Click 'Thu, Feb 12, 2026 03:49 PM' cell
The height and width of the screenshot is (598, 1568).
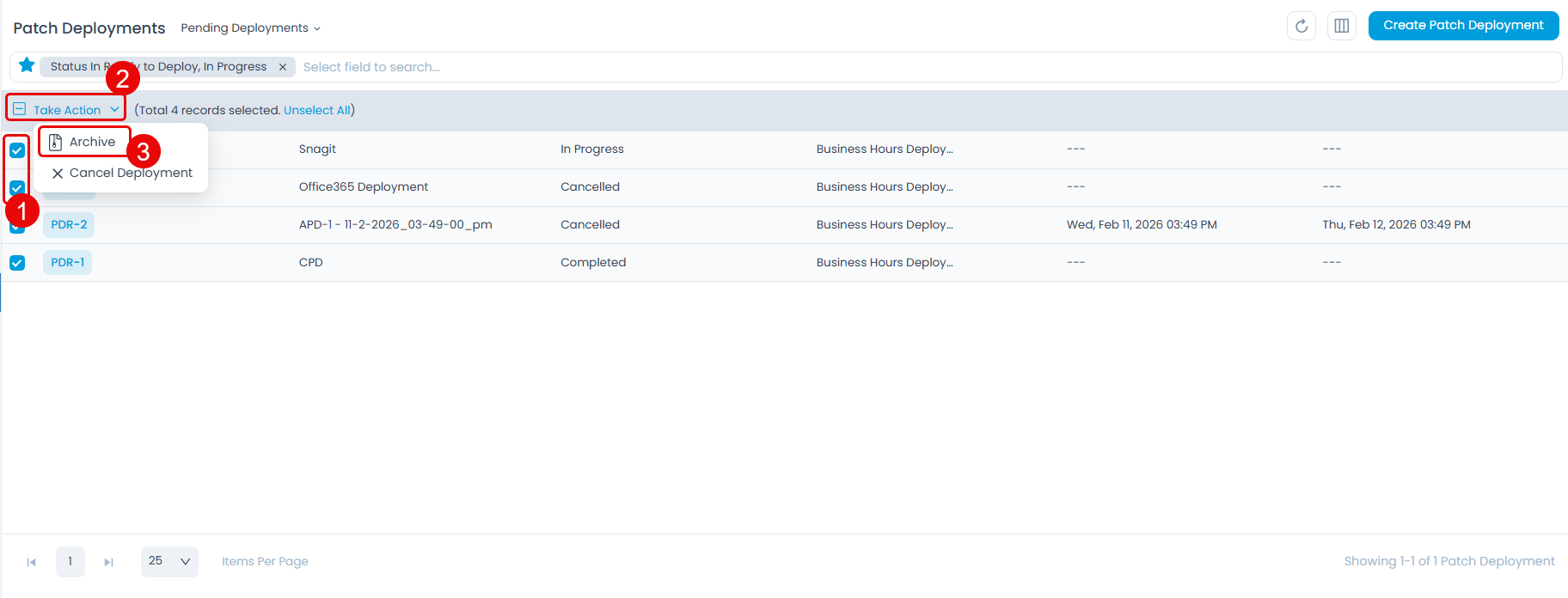1396,224
